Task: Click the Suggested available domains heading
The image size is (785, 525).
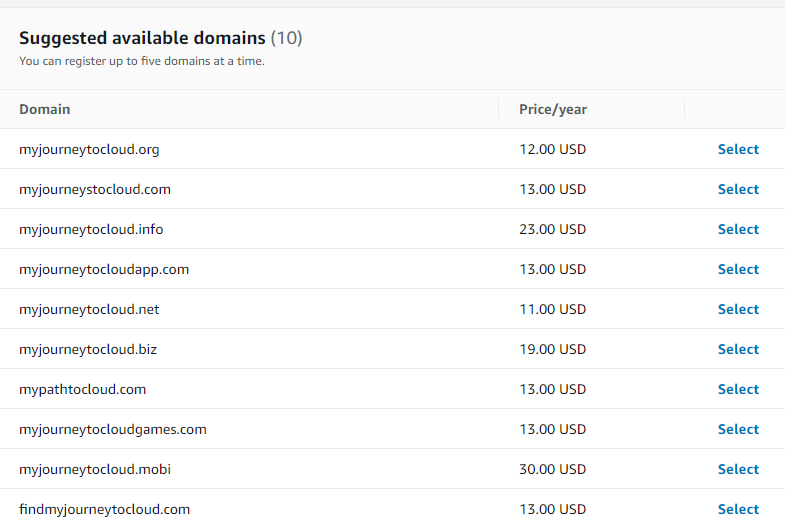Action: pyautogui.click(x=142, y=38)
